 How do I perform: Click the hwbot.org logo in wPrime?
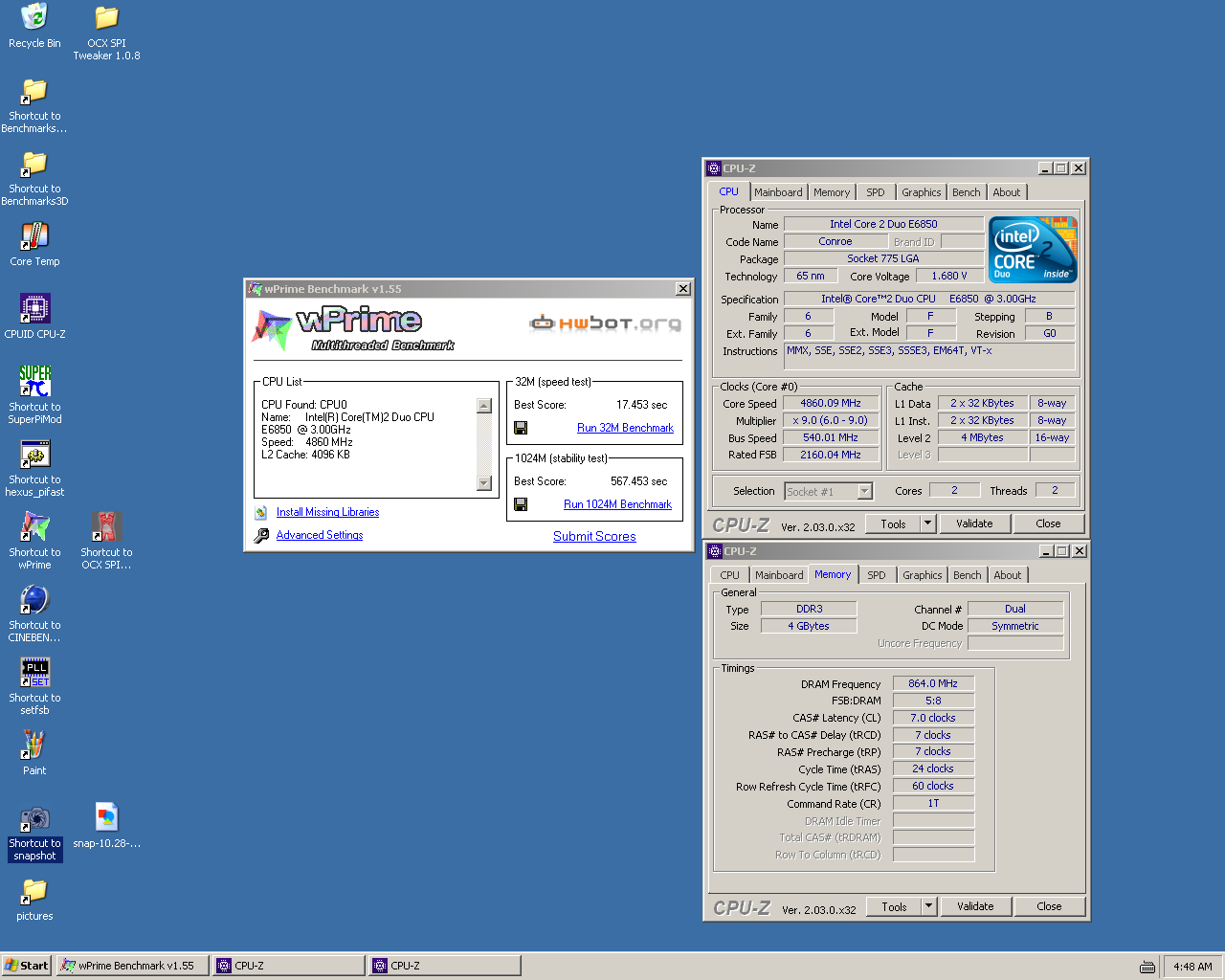tap(605, 323)
